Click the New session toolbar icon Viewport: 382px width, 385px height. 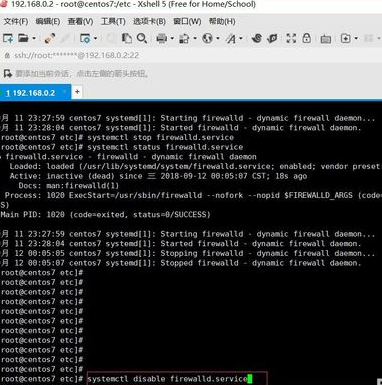[8, 38]
